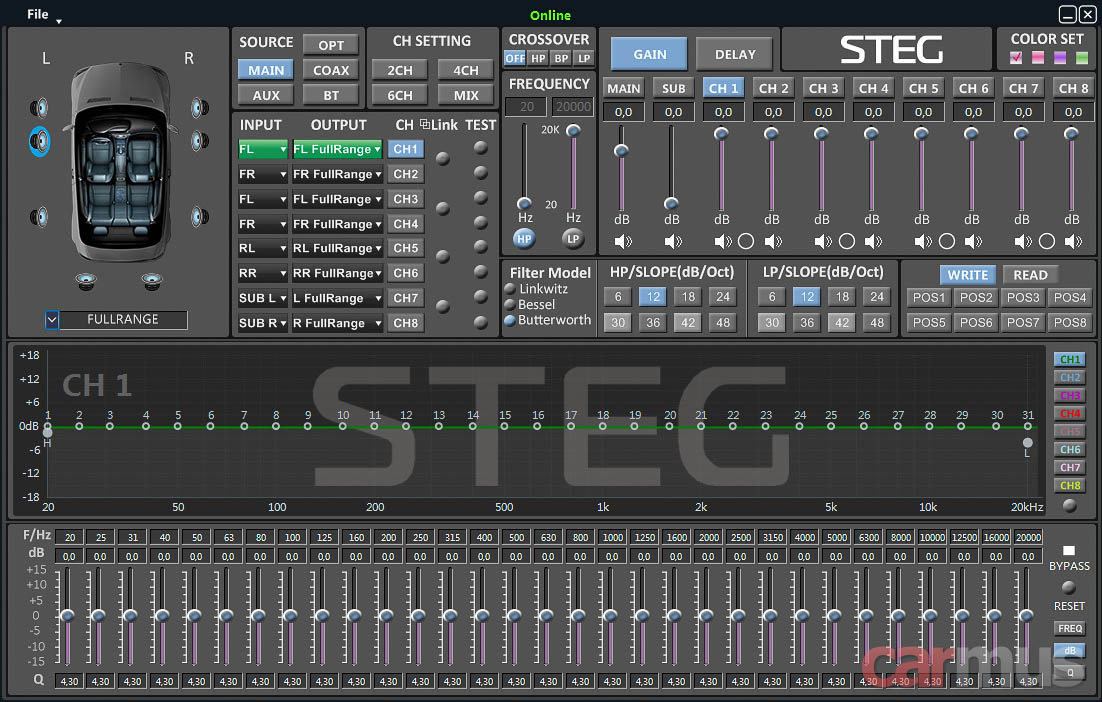Viewport: 1102px width, 702px height.
Task: Select the right subwoofer icon below the car
Action: (152, 281)
